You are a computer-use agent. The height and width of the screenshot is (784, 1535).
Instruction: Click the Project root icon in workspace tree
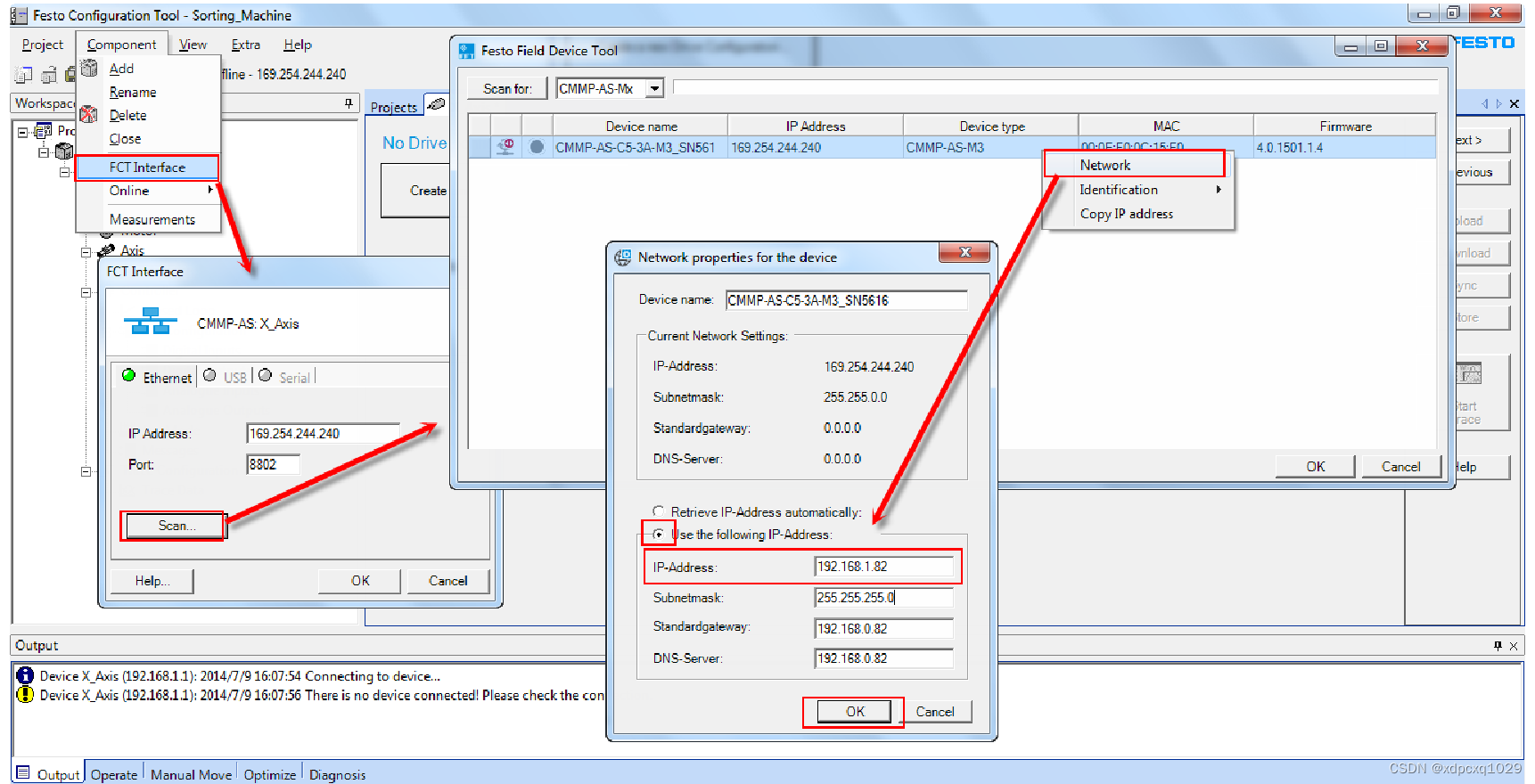43,131
